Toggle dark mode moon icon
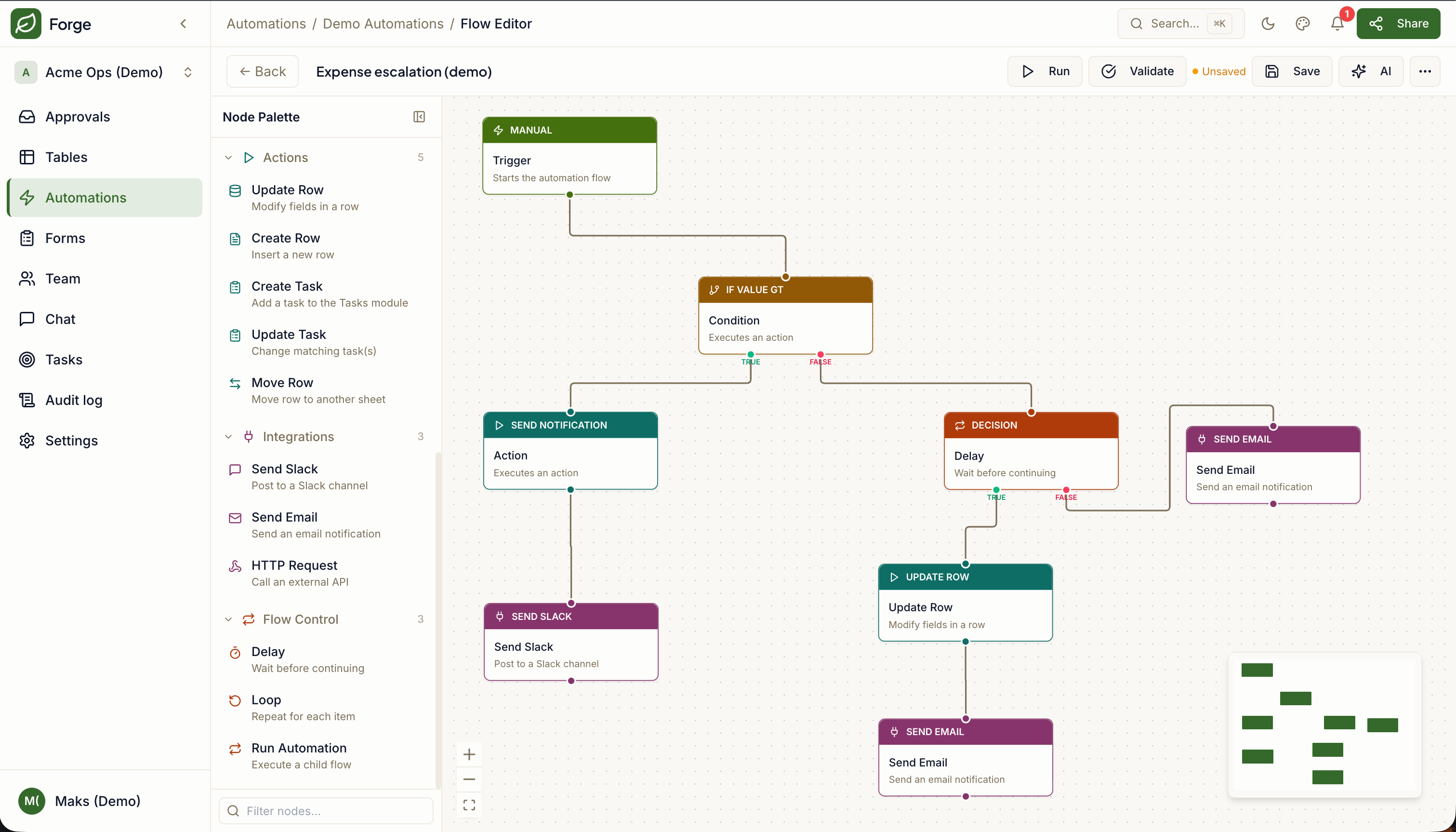This screenshot has width=1456, height=832. [1268, 24]
